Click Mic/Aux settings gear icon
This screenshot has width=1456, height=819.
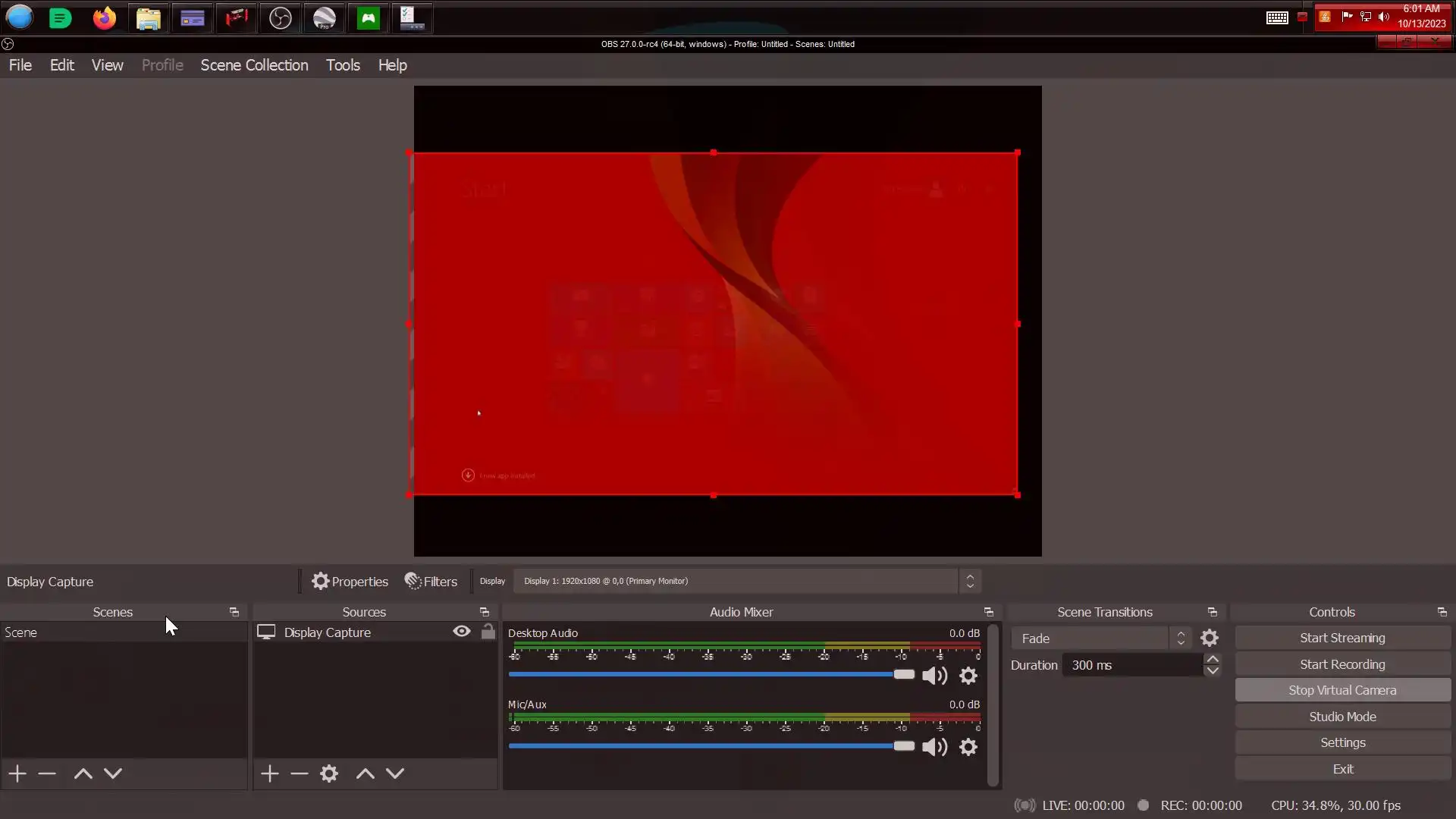point(968,747)
